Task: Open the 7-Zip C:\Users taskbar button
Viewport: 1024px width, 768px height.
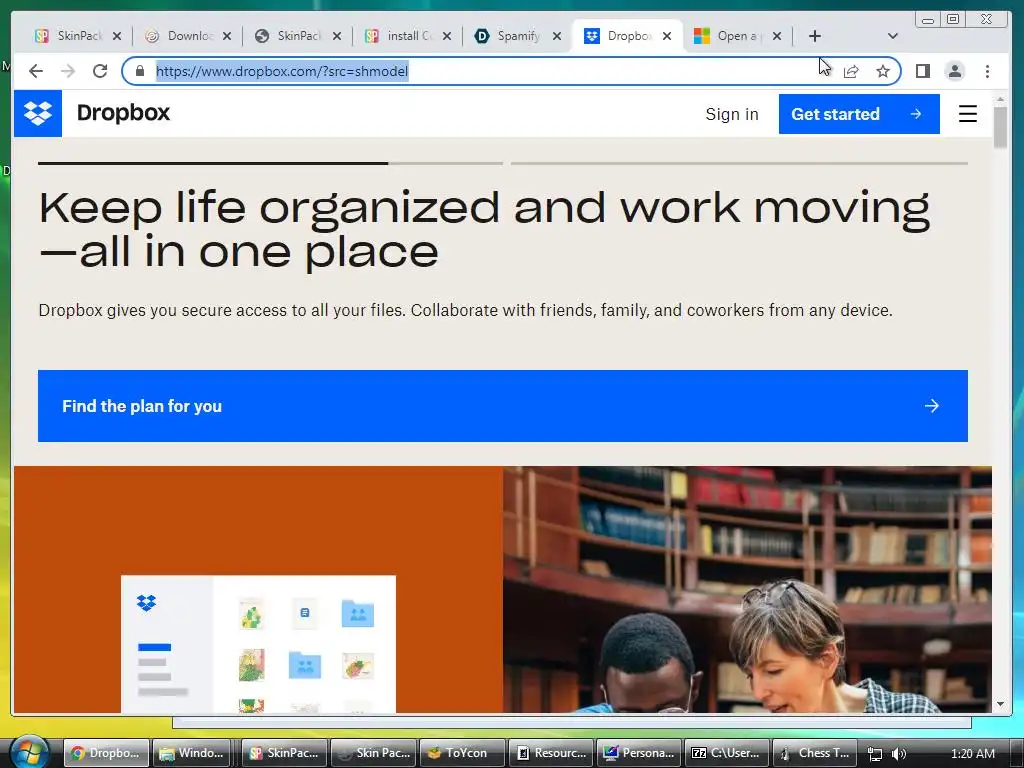Action: (728, 753)
